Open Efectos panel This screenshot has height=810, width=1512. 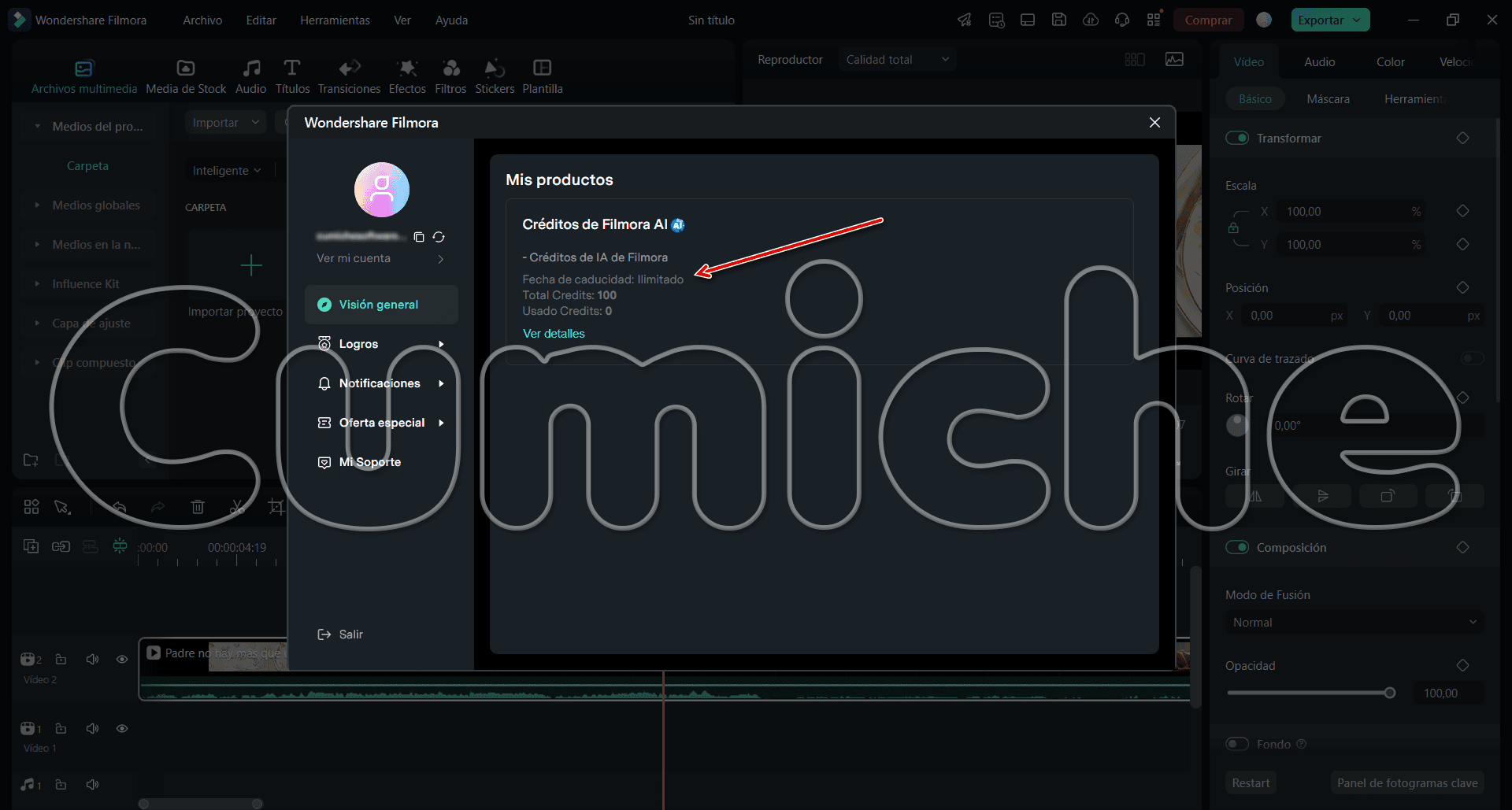(x=407, y=77)
